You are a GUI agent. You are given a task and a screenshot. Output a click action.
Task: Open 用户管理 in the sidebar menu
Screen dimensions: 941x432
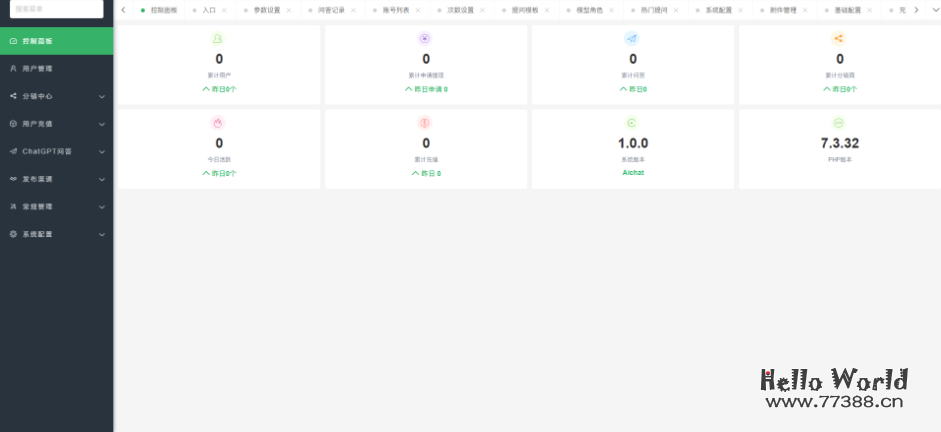pos(56,69)
